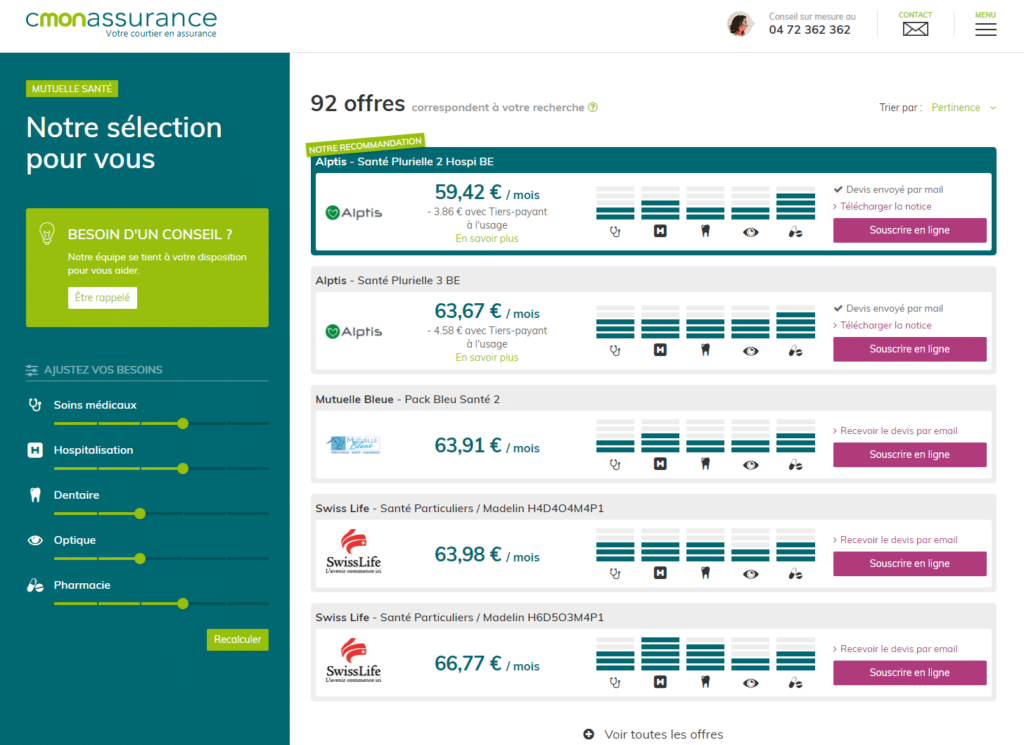Open the Trier par Pertinence dropdown
Screen dimensions: 1024x745
963,107
